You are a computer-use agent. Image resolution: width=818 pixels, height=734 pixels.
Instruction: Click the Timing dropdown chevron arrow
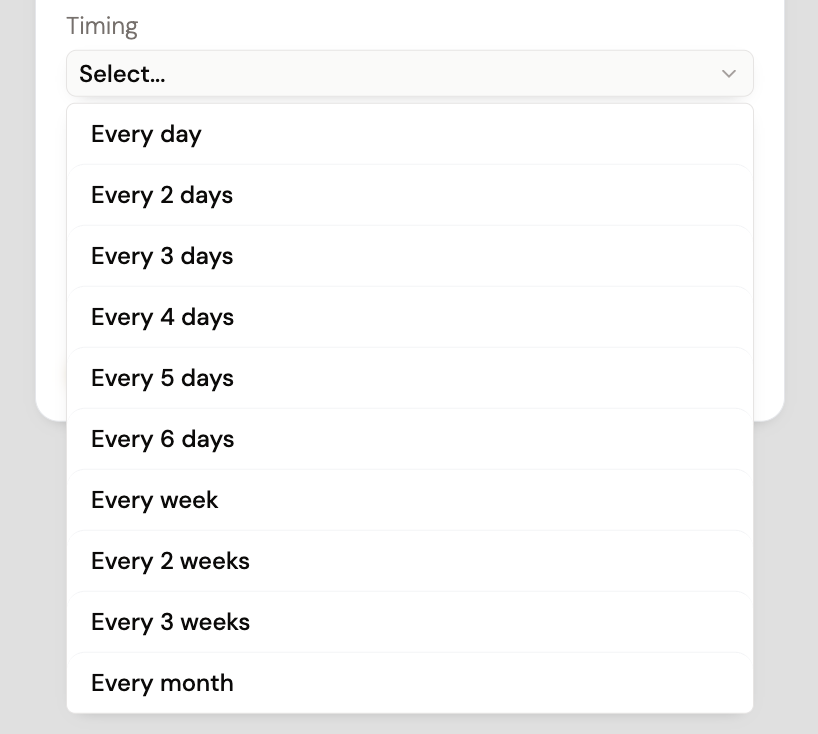coord(728,74)
